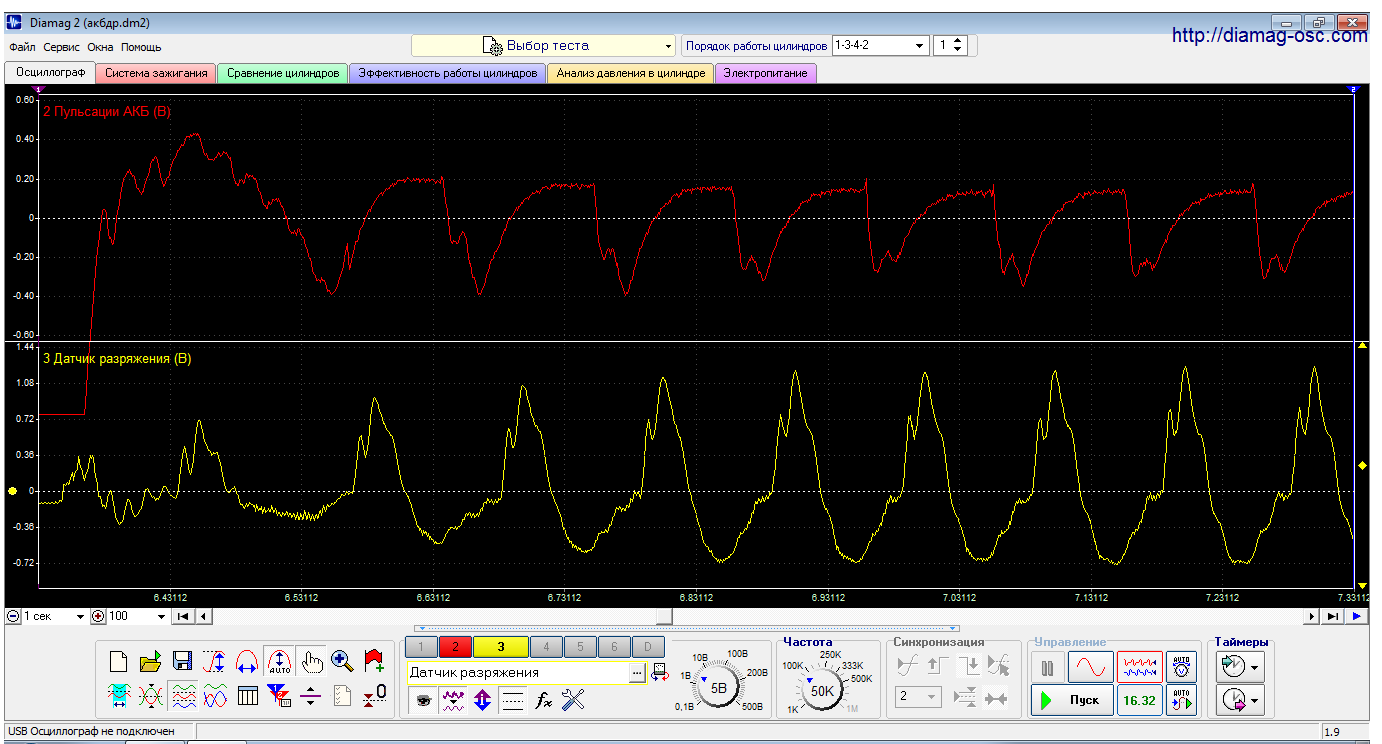The width and height of the screenshot is (1382, 744).
Task: Select channel 5 button
Action: tap(580, 646)
